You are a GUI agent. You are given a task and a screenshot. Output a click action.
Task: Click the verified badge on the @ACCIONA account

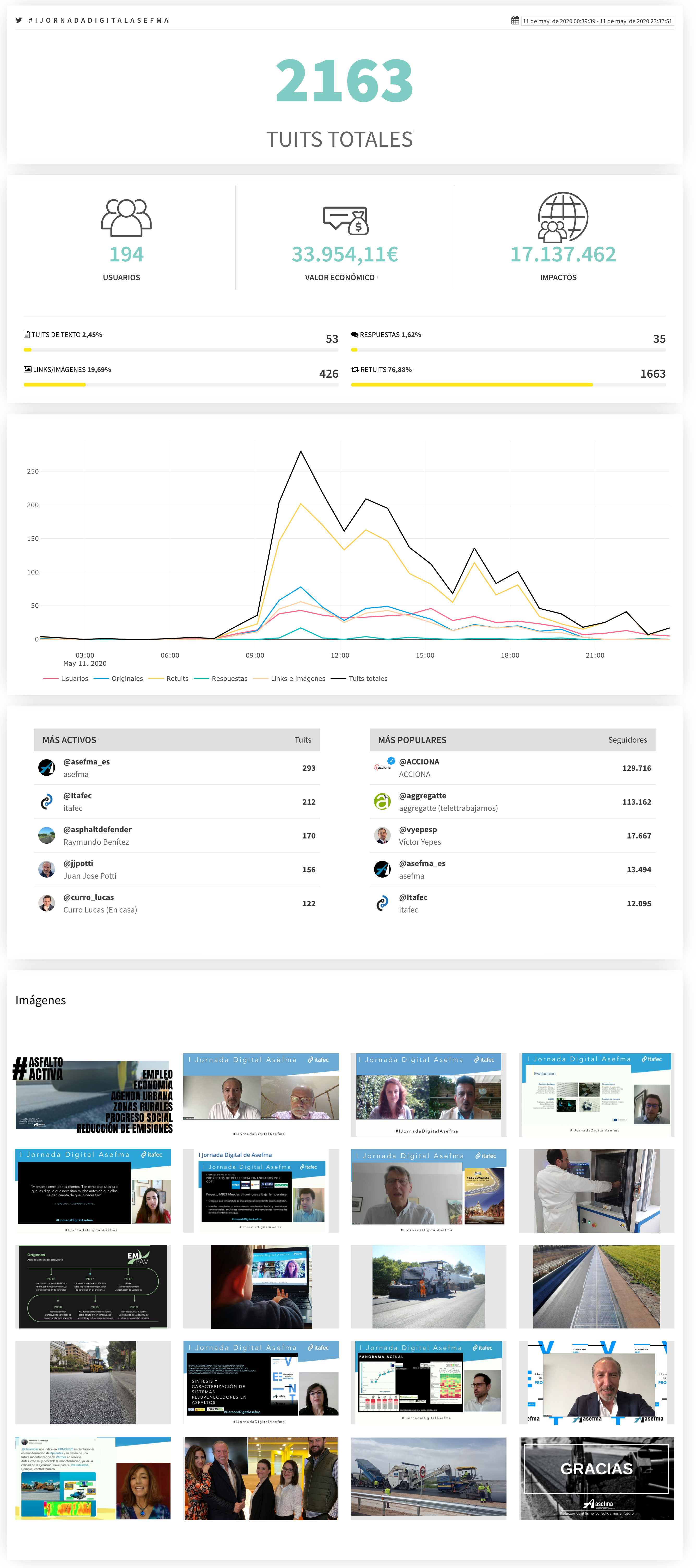tap(392, 760)
